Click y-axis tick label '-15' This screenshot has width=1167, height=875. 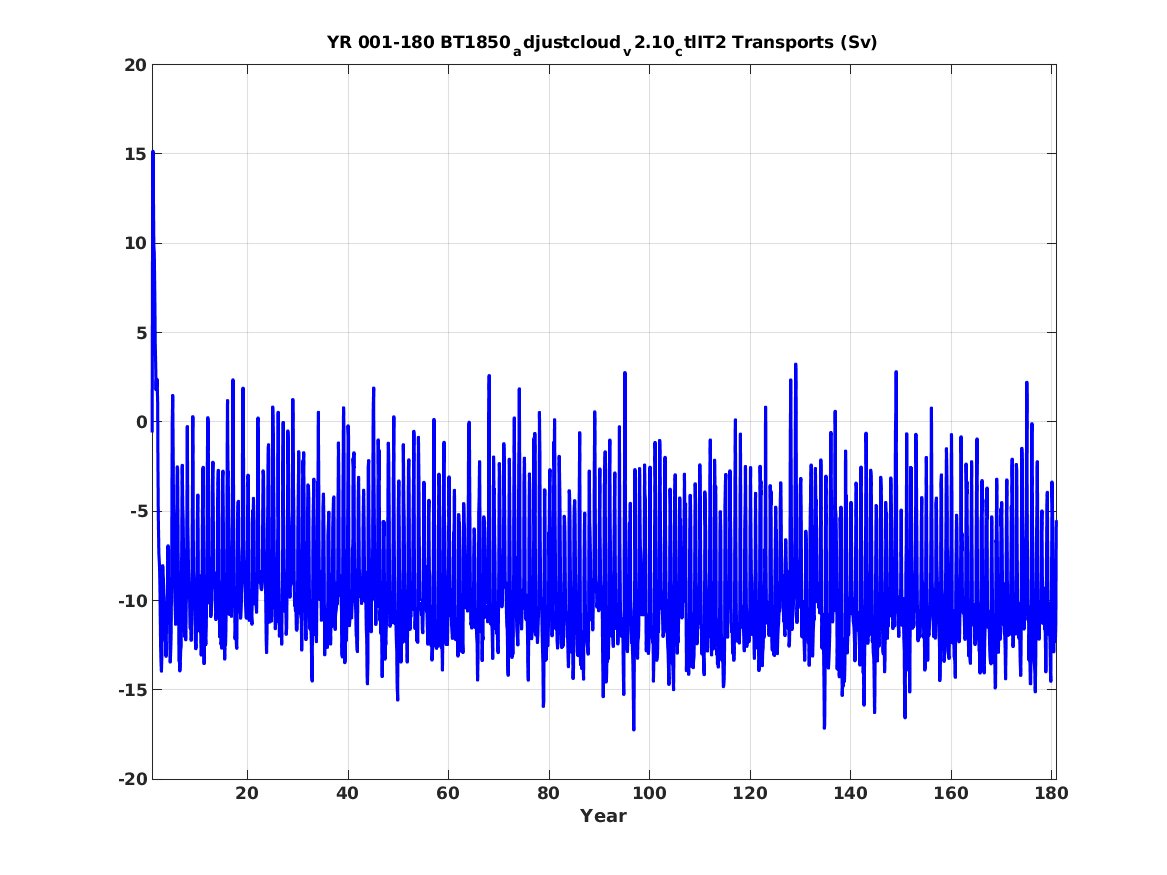(x=132, y=690)
